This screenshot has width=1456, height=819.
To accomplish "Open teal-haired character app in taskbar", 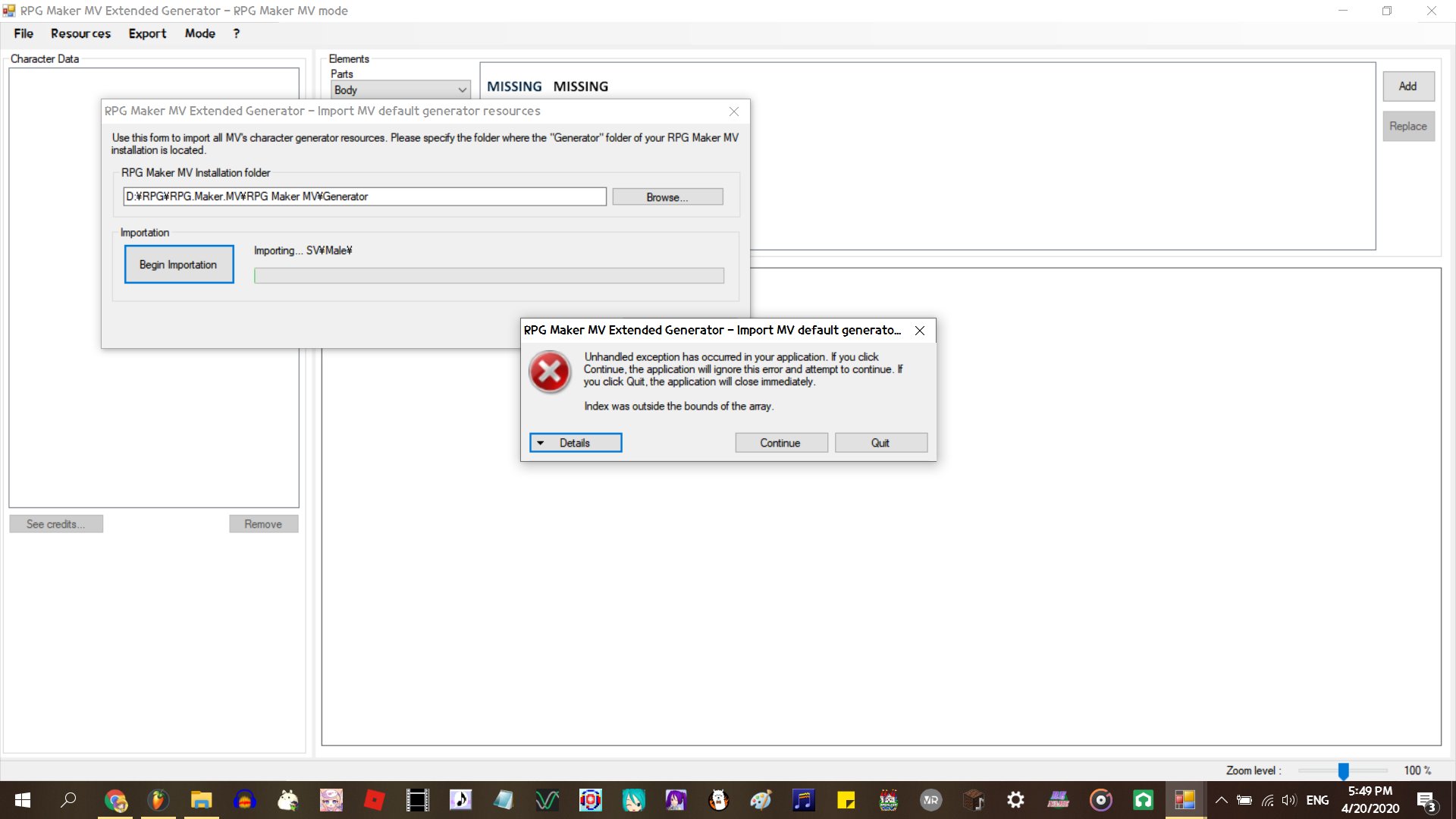I will click(x=633, y=800).
